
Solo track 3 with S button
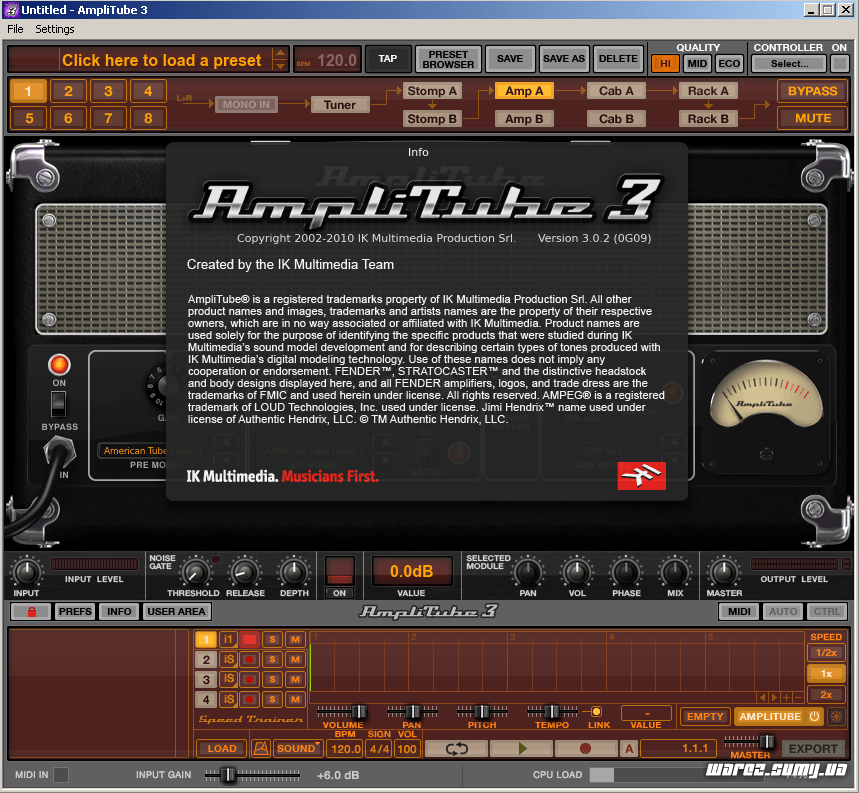[x=272, y=680]
